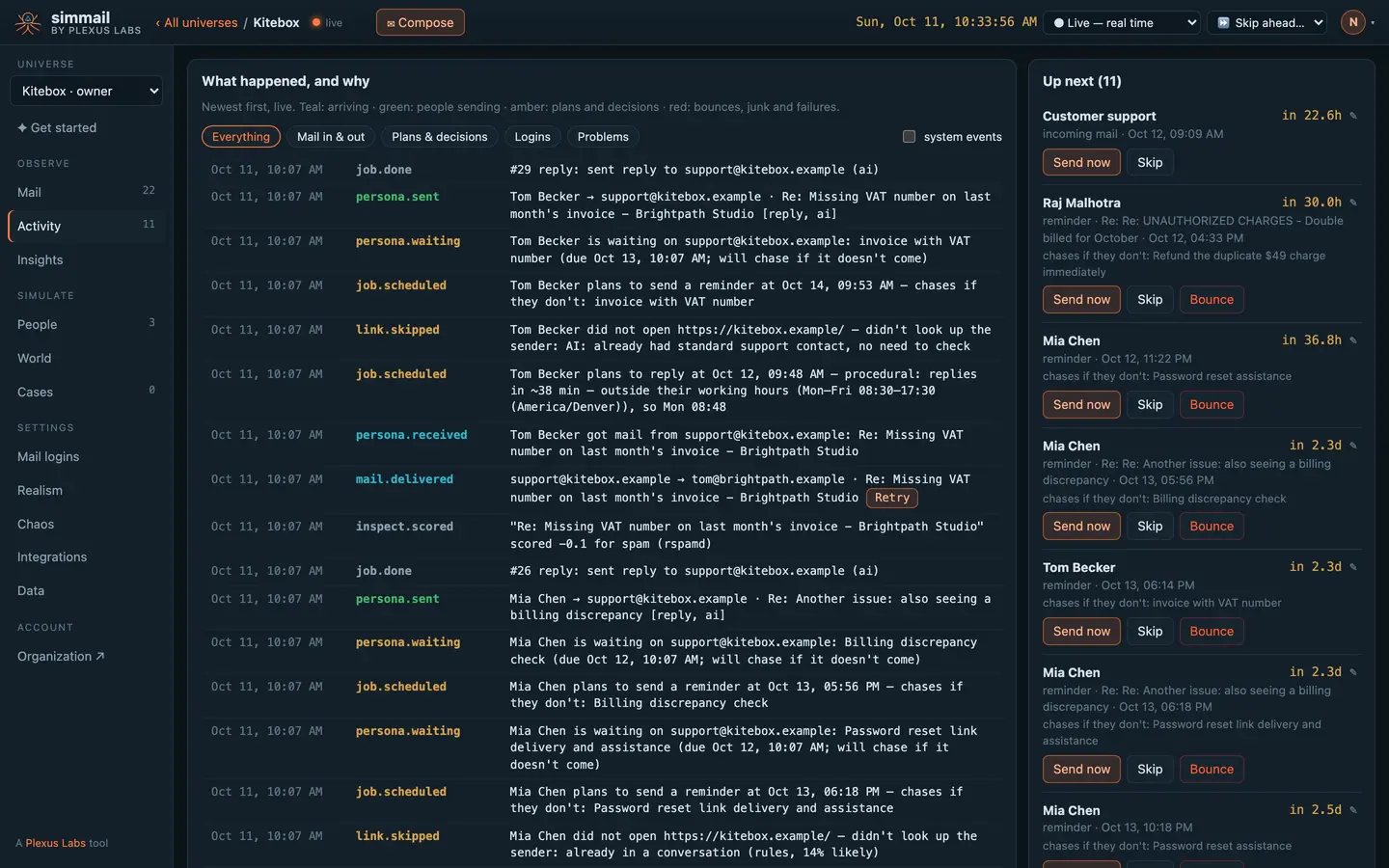
Task: Go back to All universes
Action: (197, 22)
